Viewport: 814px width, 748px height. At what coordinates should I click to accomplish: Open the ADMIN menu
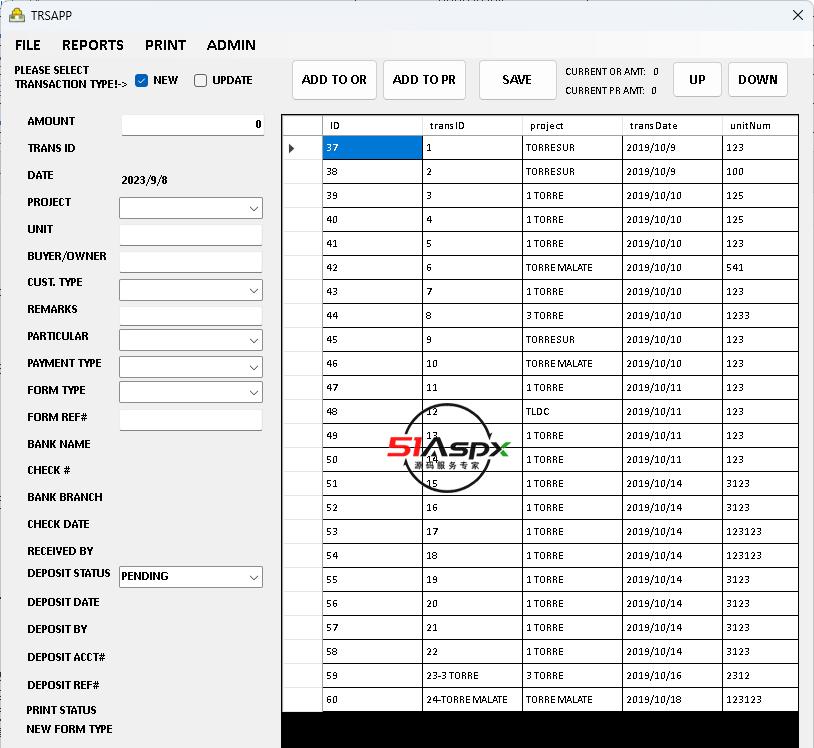pyautogui.click(x=231, y=45)
